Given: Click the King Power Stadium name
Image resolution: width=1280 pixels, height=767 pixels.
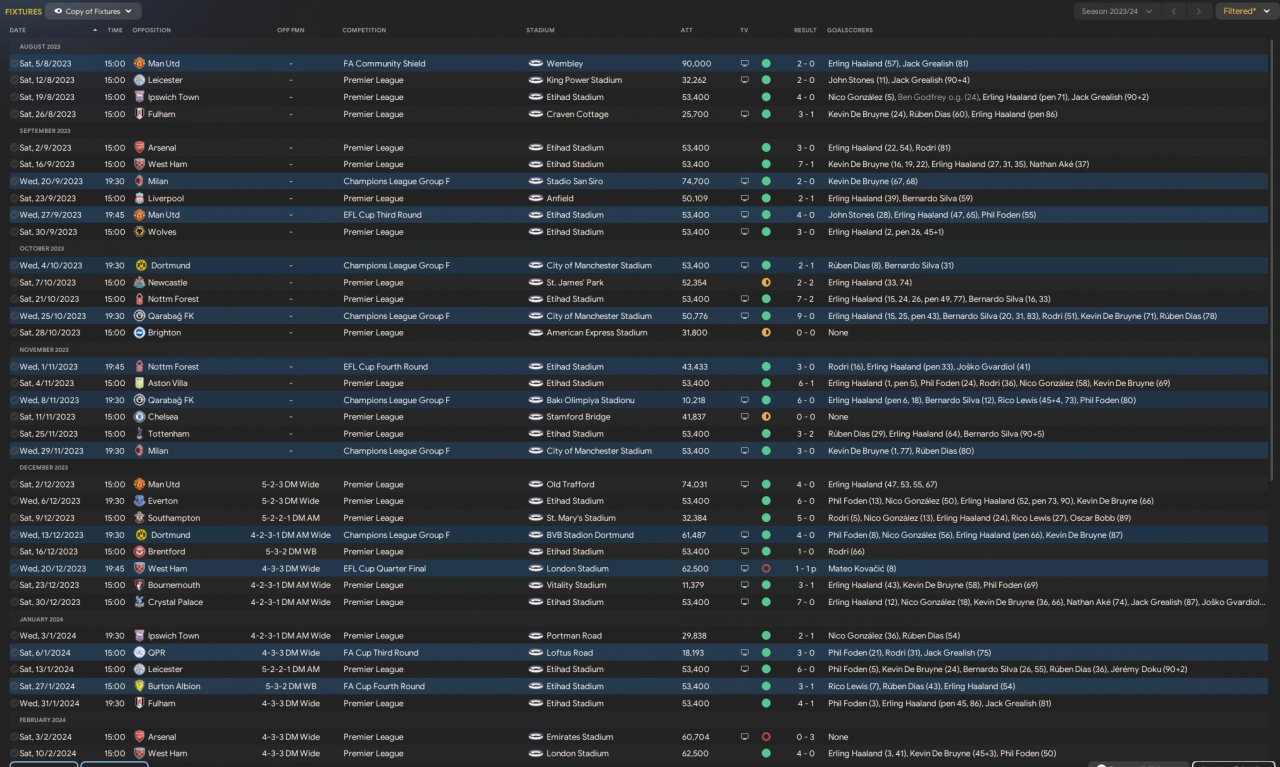Looking at the screenshot, I should [x=584, y=80].
